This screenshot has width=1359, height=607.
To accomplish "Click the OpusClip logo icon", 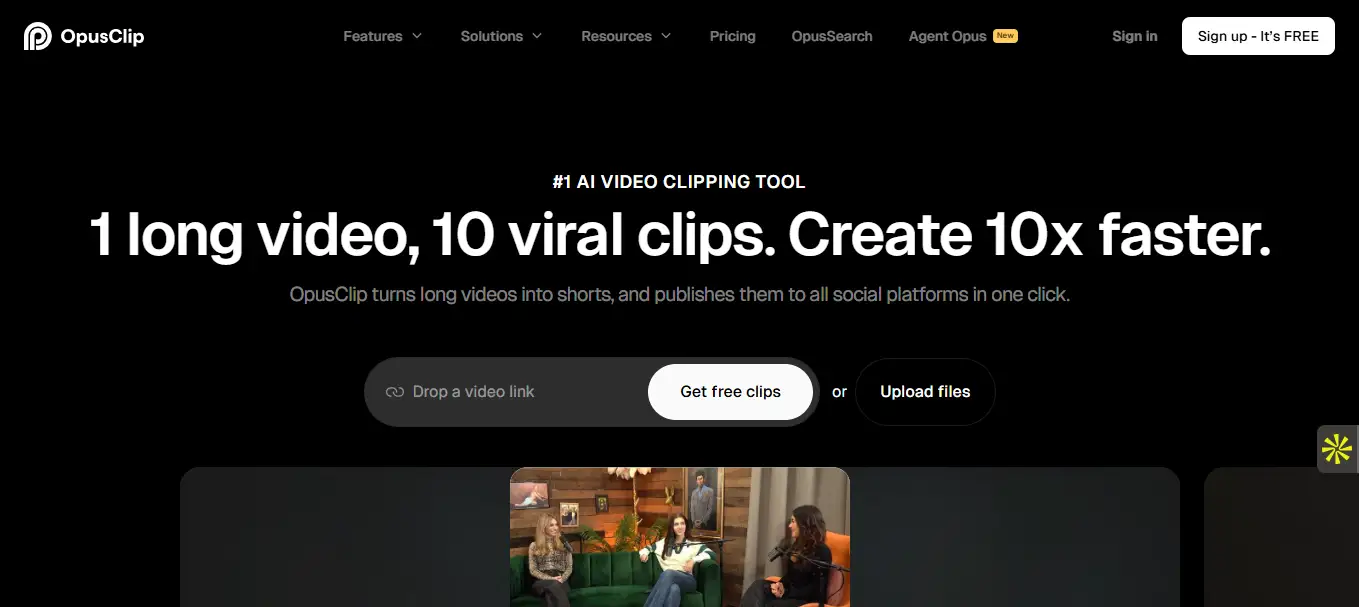I will coord(37,36).
